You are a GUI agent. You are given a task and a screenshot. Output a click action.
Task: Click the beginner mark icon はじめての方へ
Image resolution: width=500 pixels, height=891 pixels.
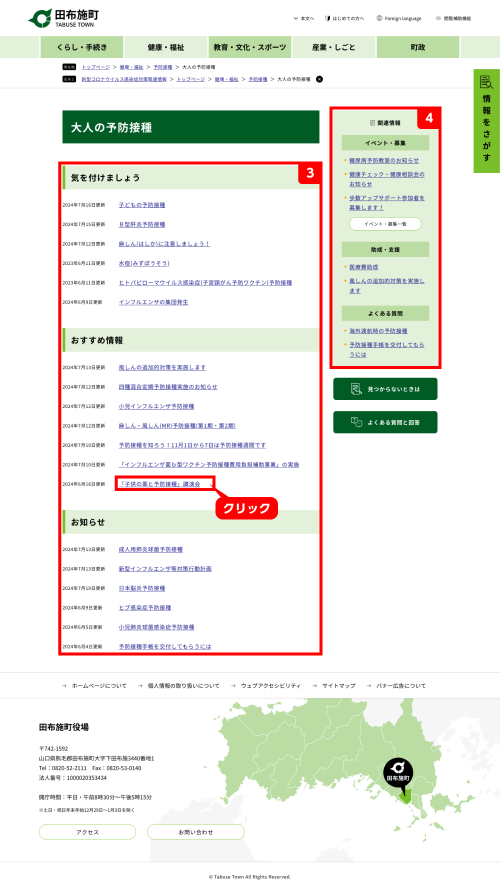coord(327,18)
